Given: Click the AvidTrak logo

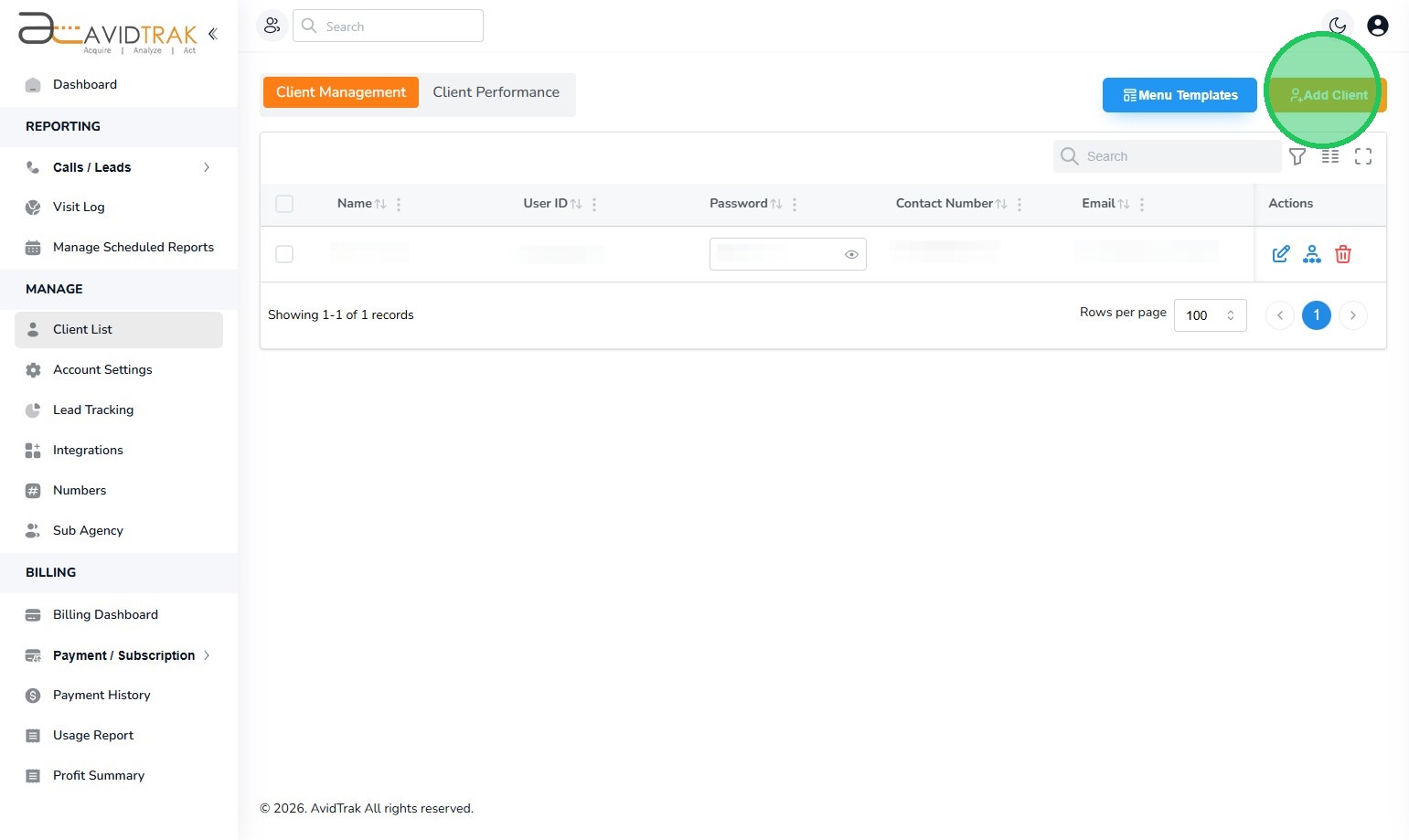Looking at the screenshot, I should [x=108, y=33].
